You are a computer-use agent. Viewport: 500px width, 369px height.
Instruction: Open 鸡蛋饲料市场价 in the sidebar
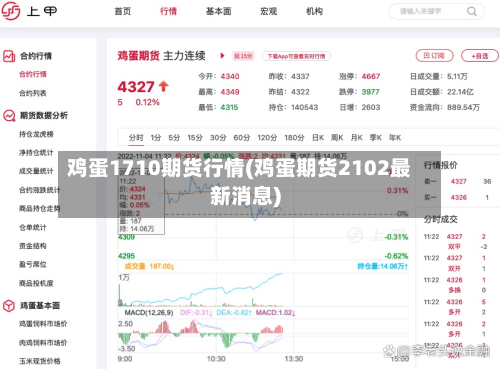click(43, 324)
